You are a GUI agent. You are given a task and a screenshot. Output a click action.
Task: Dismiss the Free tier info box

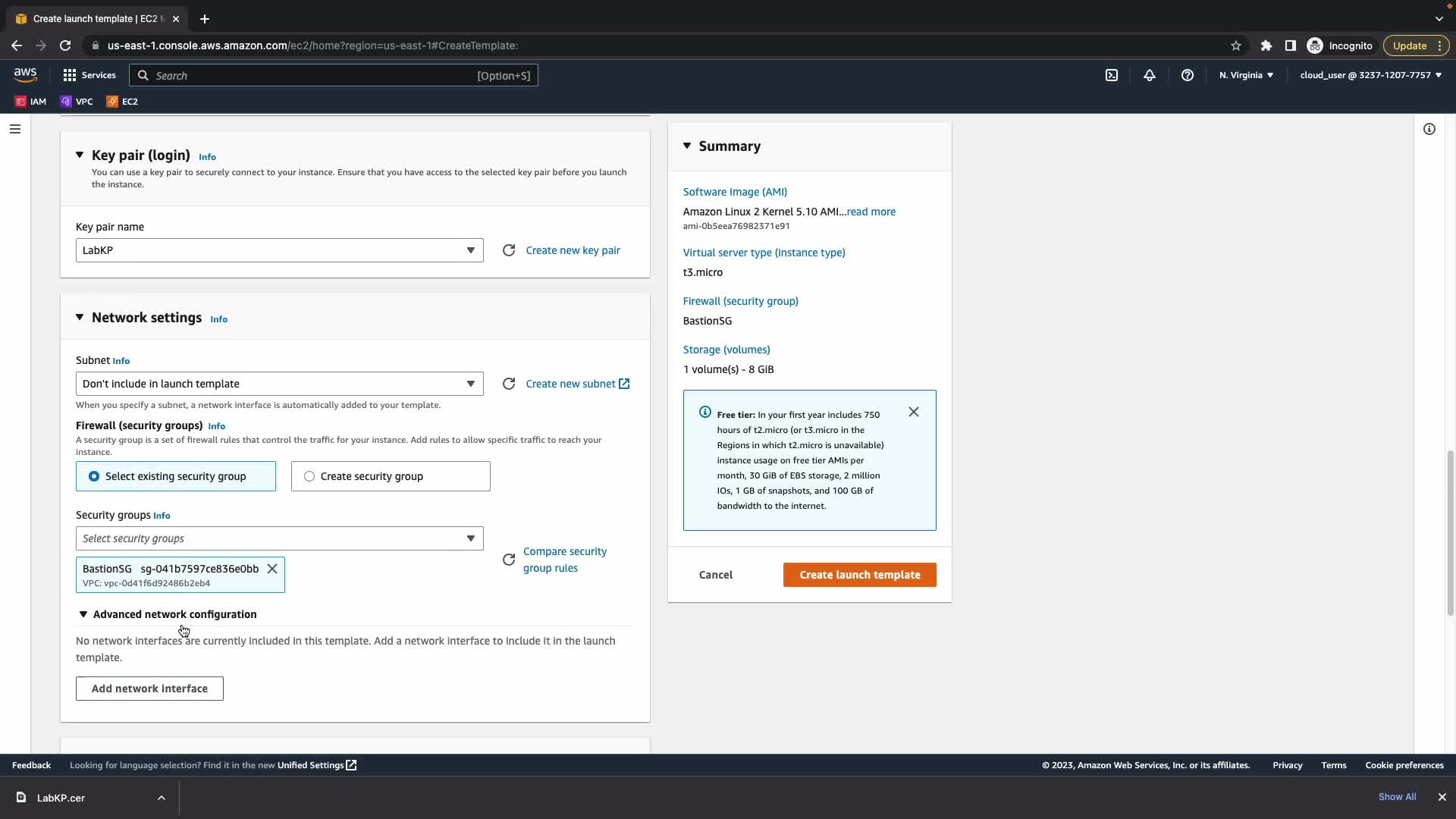coord(914,412)
